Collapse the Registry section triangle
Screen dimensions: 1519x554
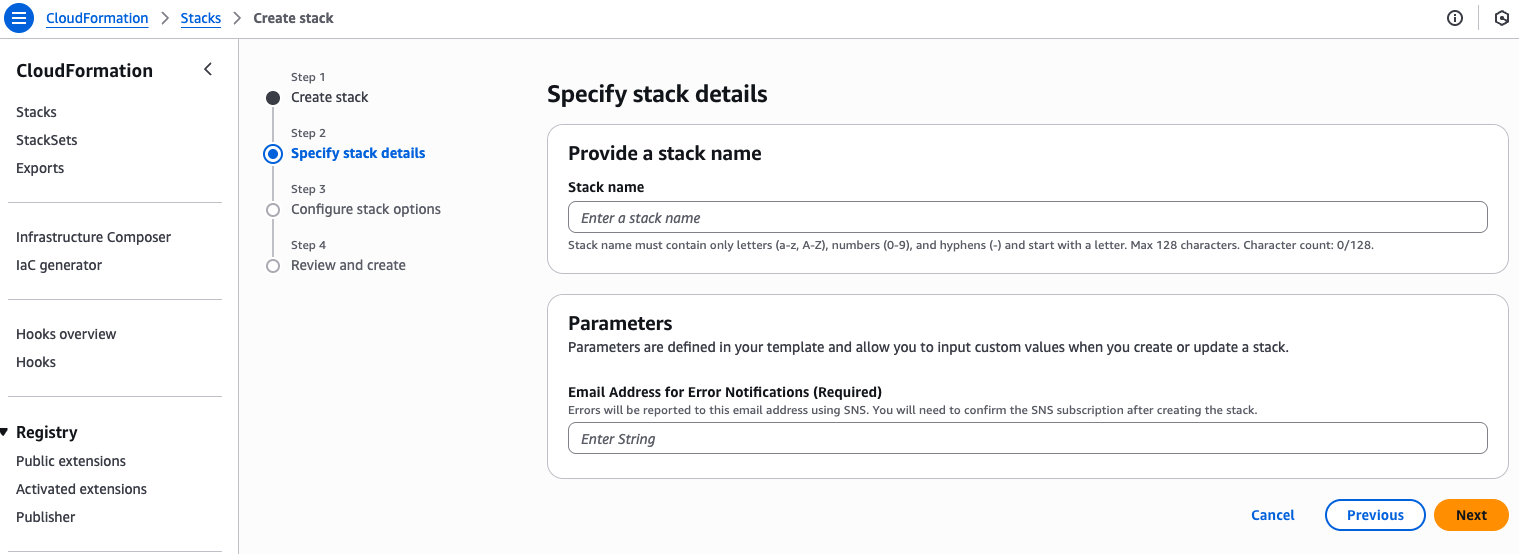tap(5, 432)
